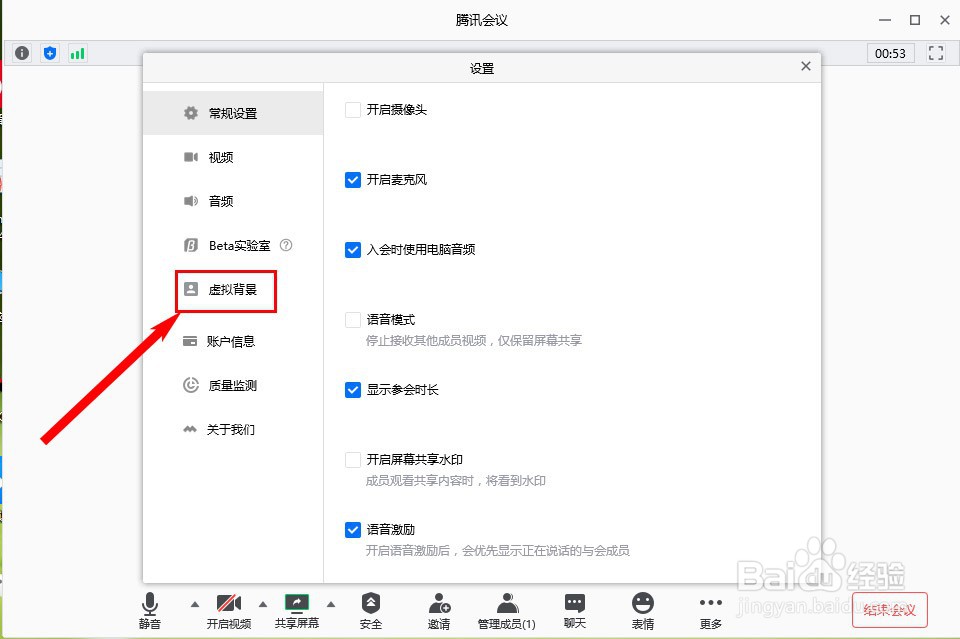End the meeting (结束会议) button
The height and width of the screenshot is (639, 960).
coord(890,610)
